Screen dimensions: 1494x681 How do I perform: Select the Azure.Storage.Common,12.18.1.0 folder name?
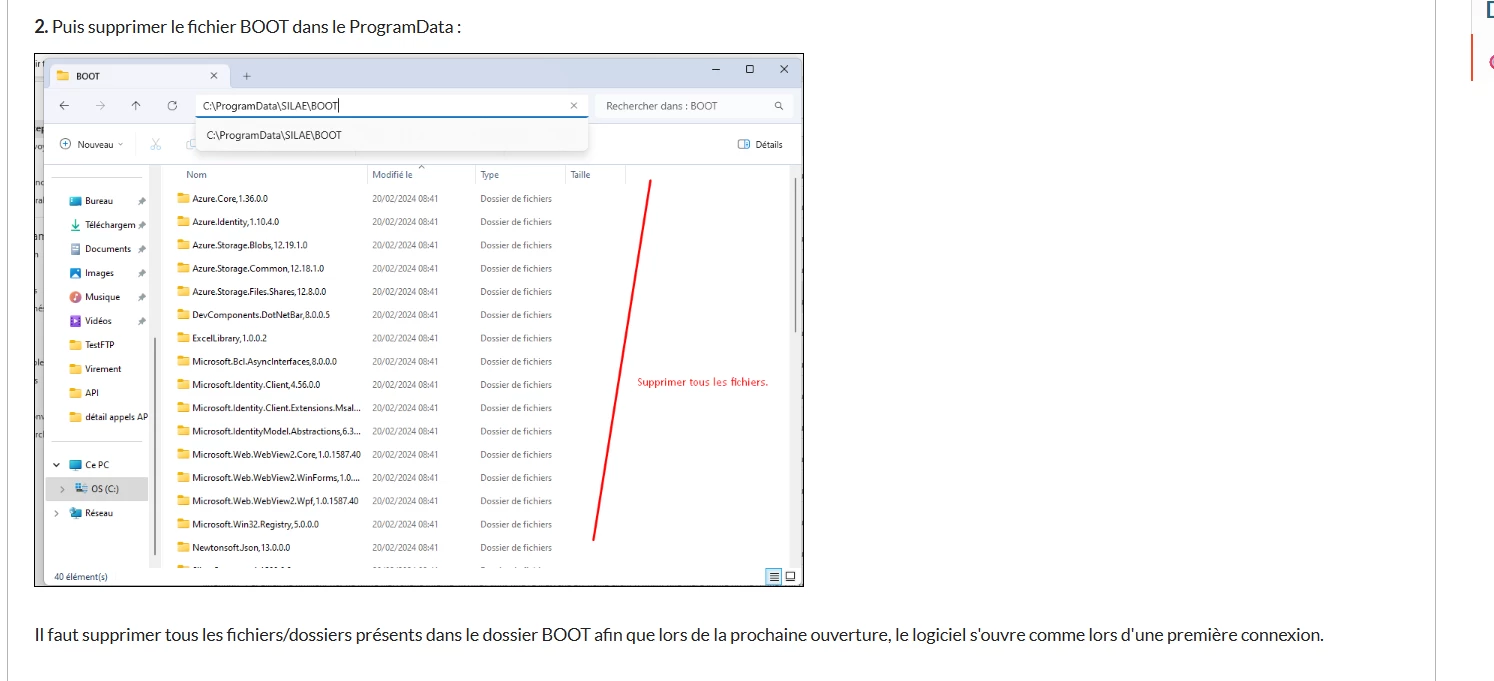pos(258,268)
